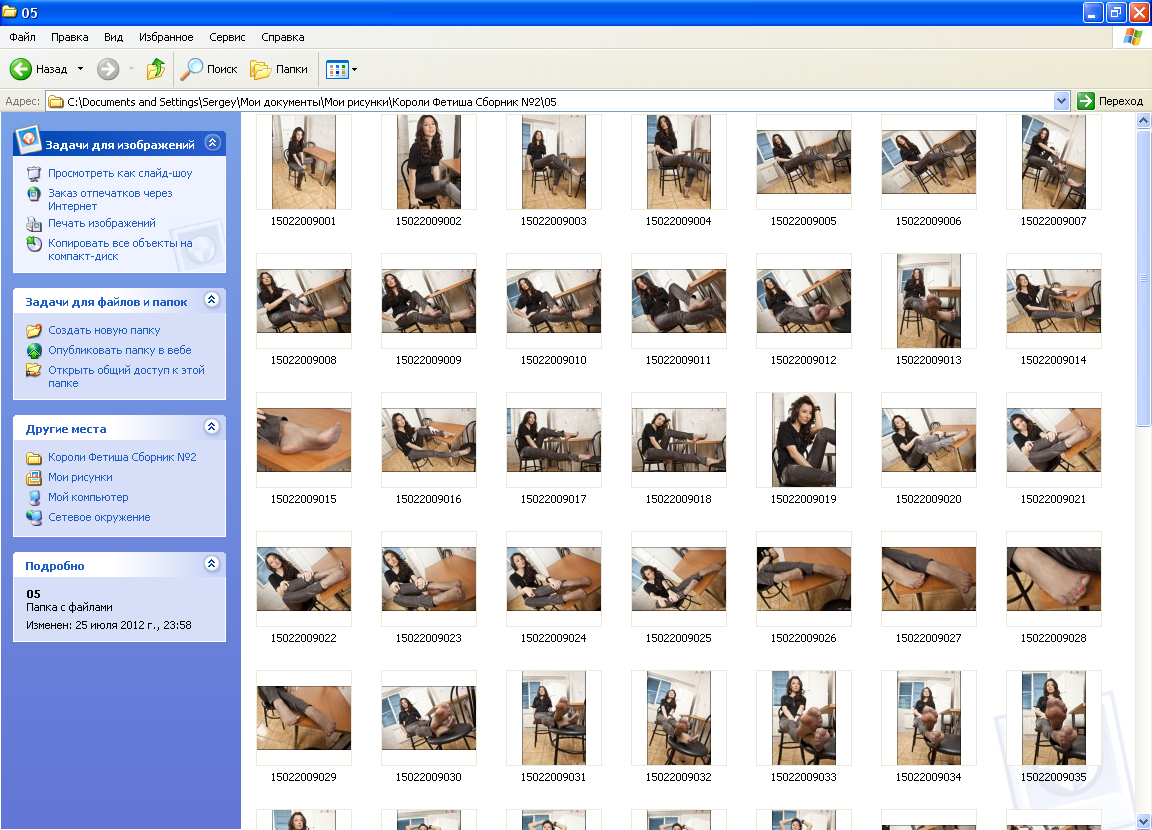Open the Мои рисунки link text
The height and width of the screenshot is (830, 1152).
81,477
